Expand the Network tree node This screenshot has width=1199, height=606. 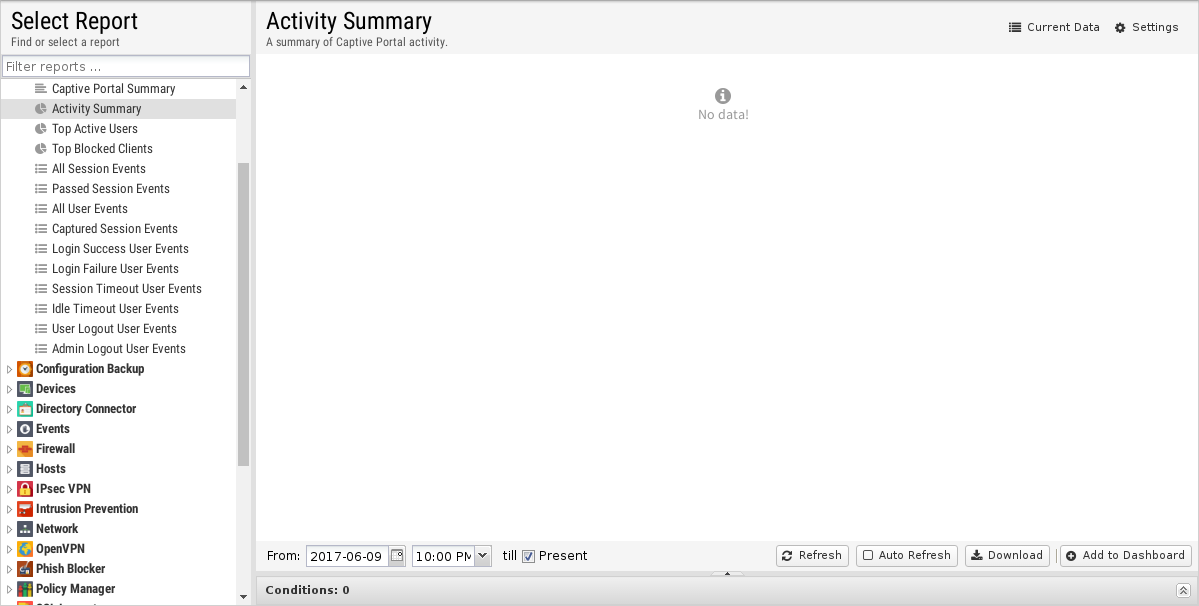coord(9,529)
